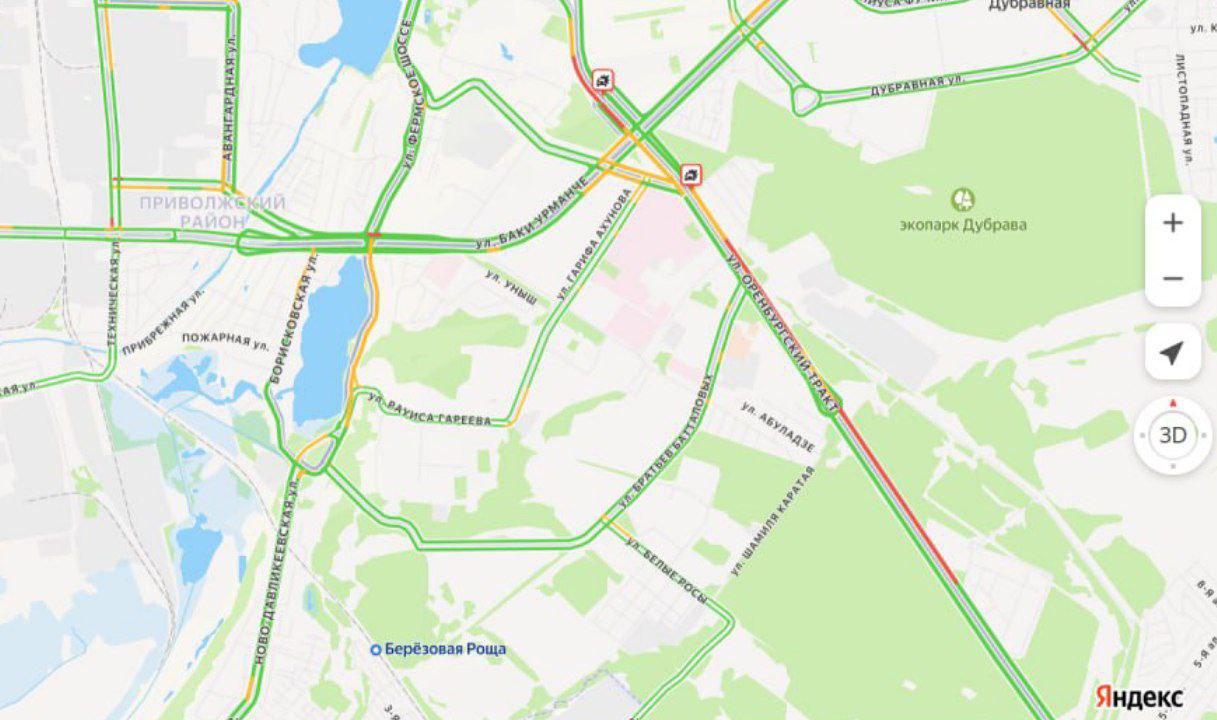Center map on my location arrow
The height and width of the screenshot is (720, 1217).
pyautogui.click(x=1172, y=352)
